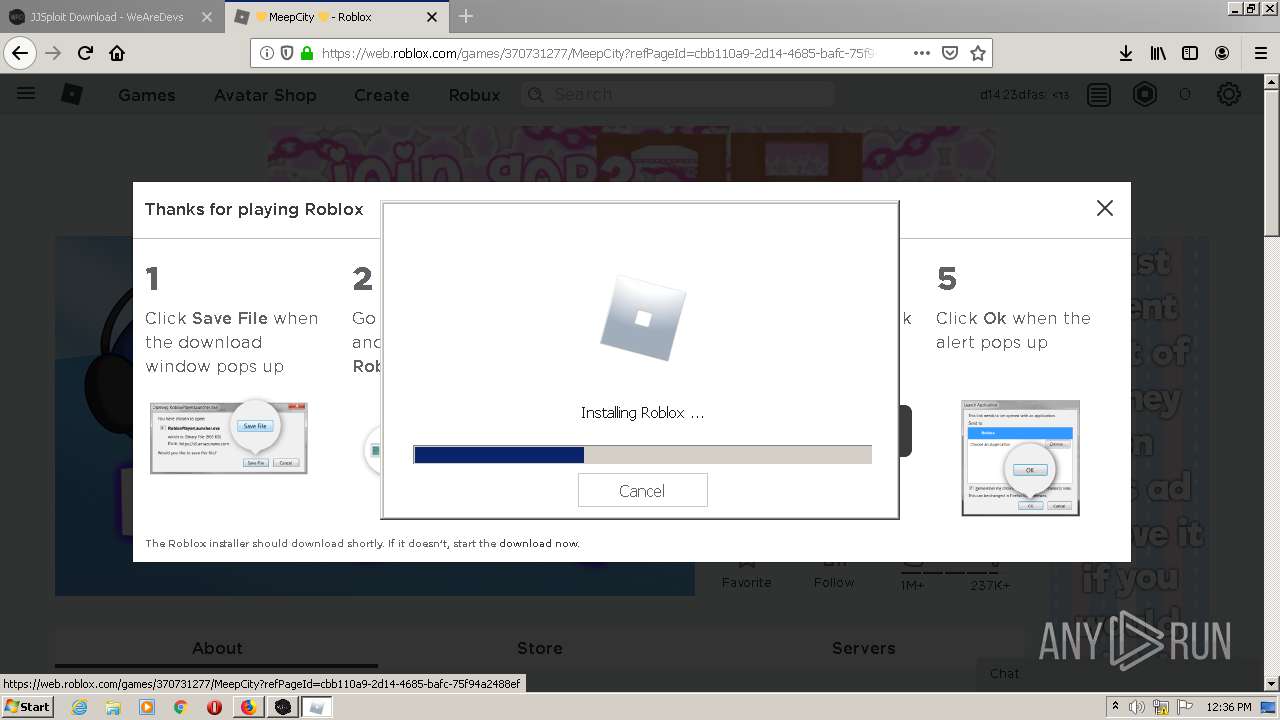
Task: Open the Robux hexagon icon
Action: (x=1145, y=95)
